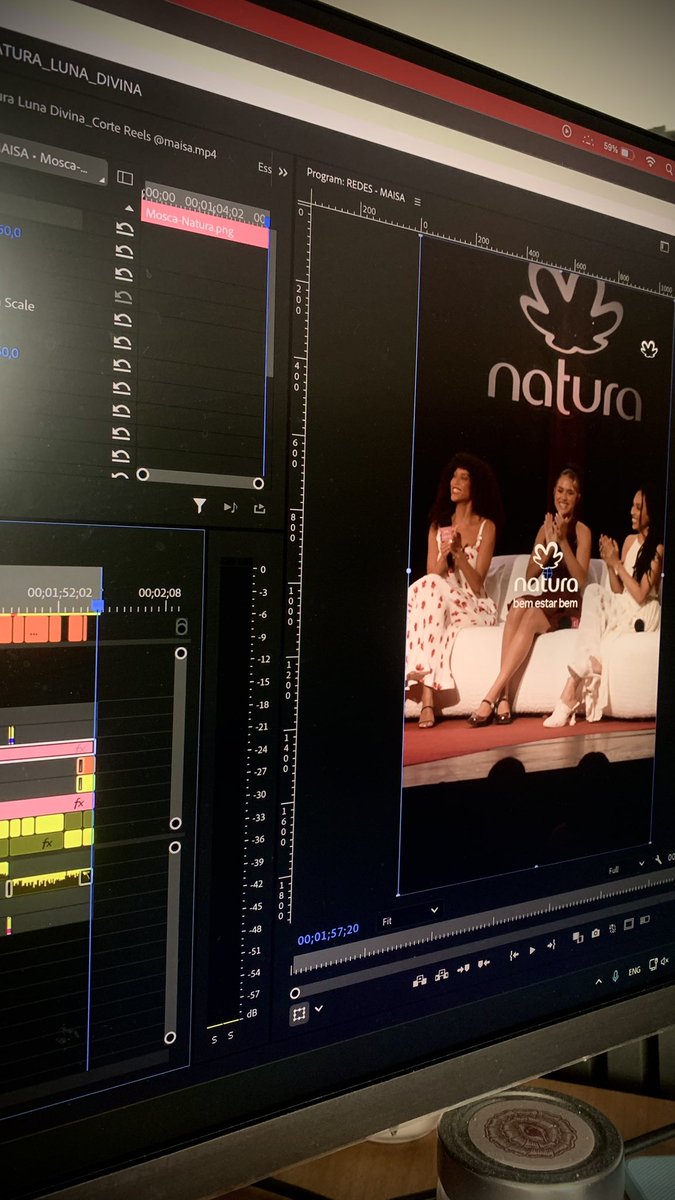Switch to the Ess panel tab
This screenshot has width=675, height=1200.
point(264,168)
